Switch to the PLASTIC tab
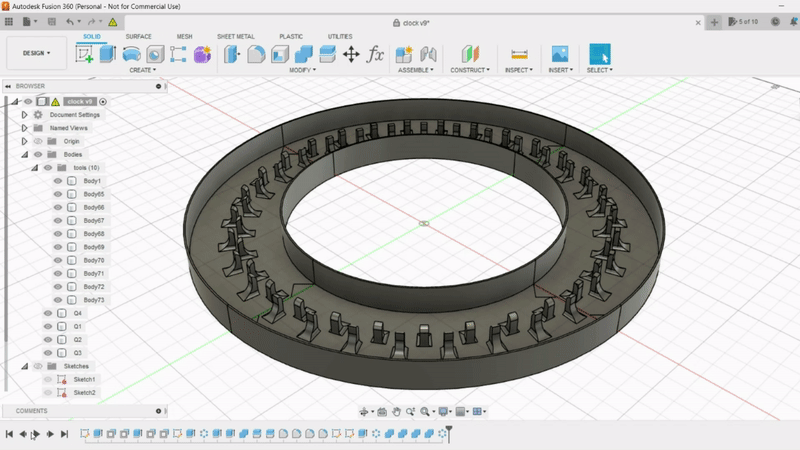 coord(291,37)
